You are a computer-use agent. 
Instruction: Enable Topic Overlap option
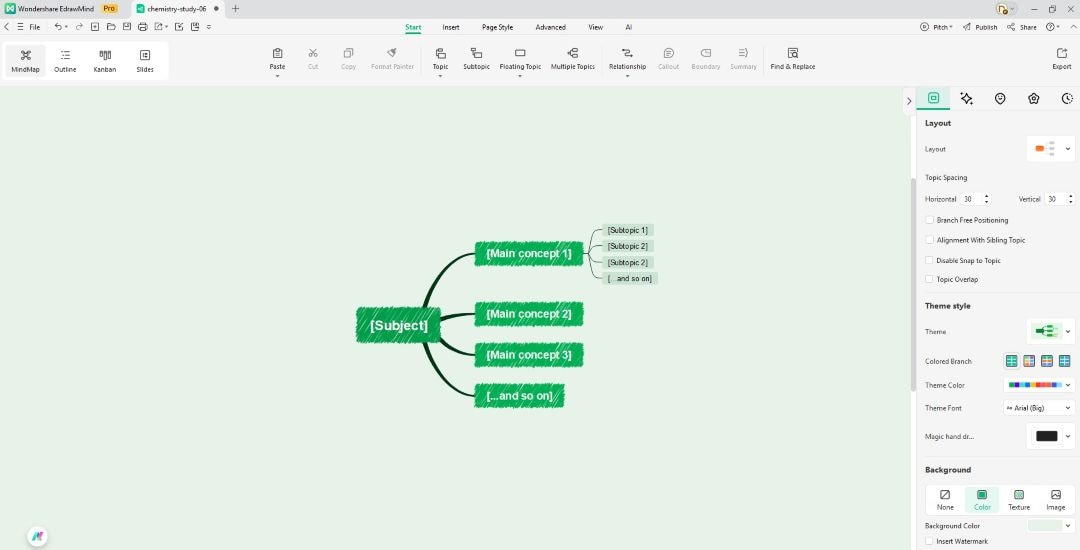click(x=929, y=279)
